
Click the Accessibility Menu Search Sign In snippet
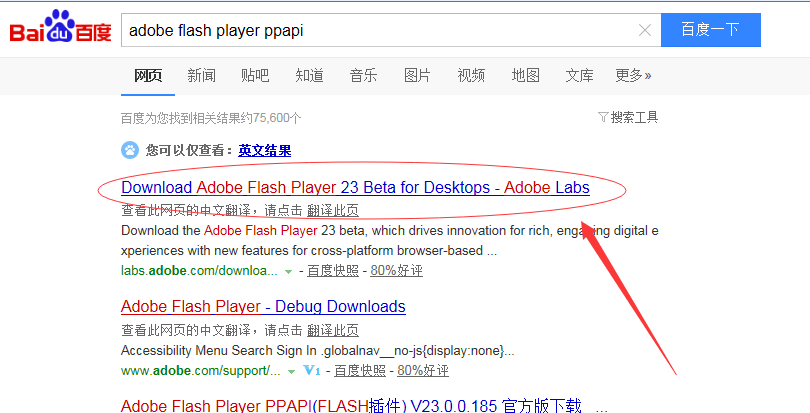[318, 350]
